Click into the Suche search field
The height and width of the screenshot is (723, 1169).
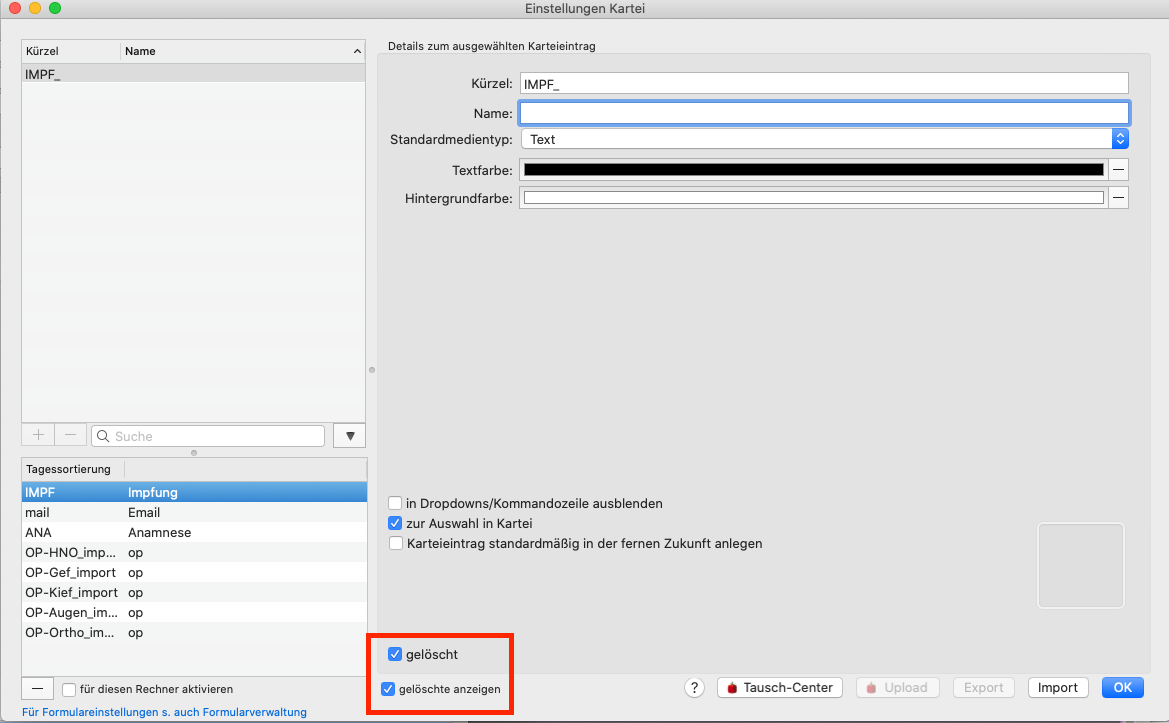(208, 436)
